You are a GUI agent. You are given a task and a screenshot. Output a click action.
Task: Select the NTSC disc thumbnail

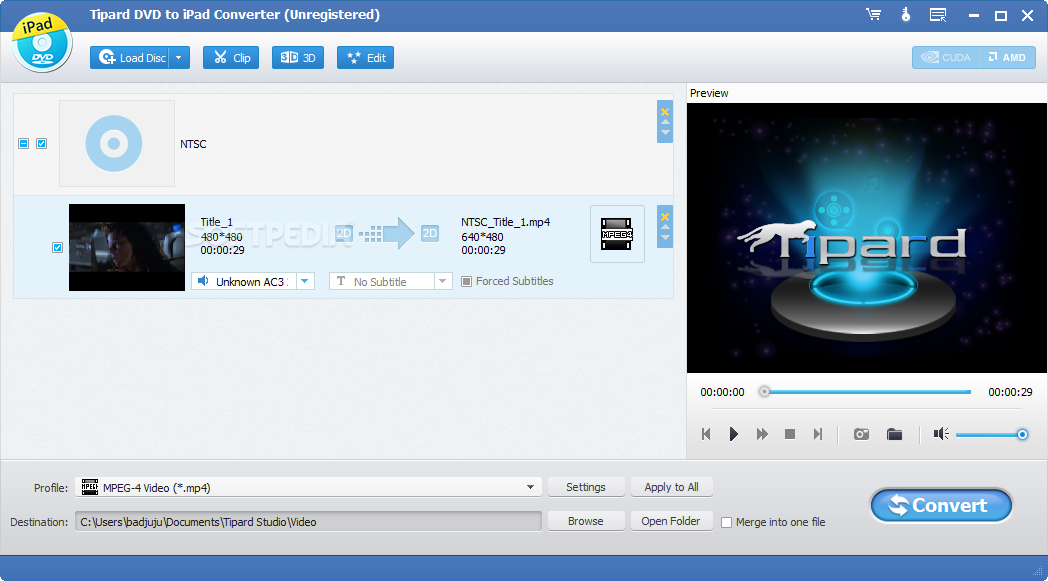(117, 144)
